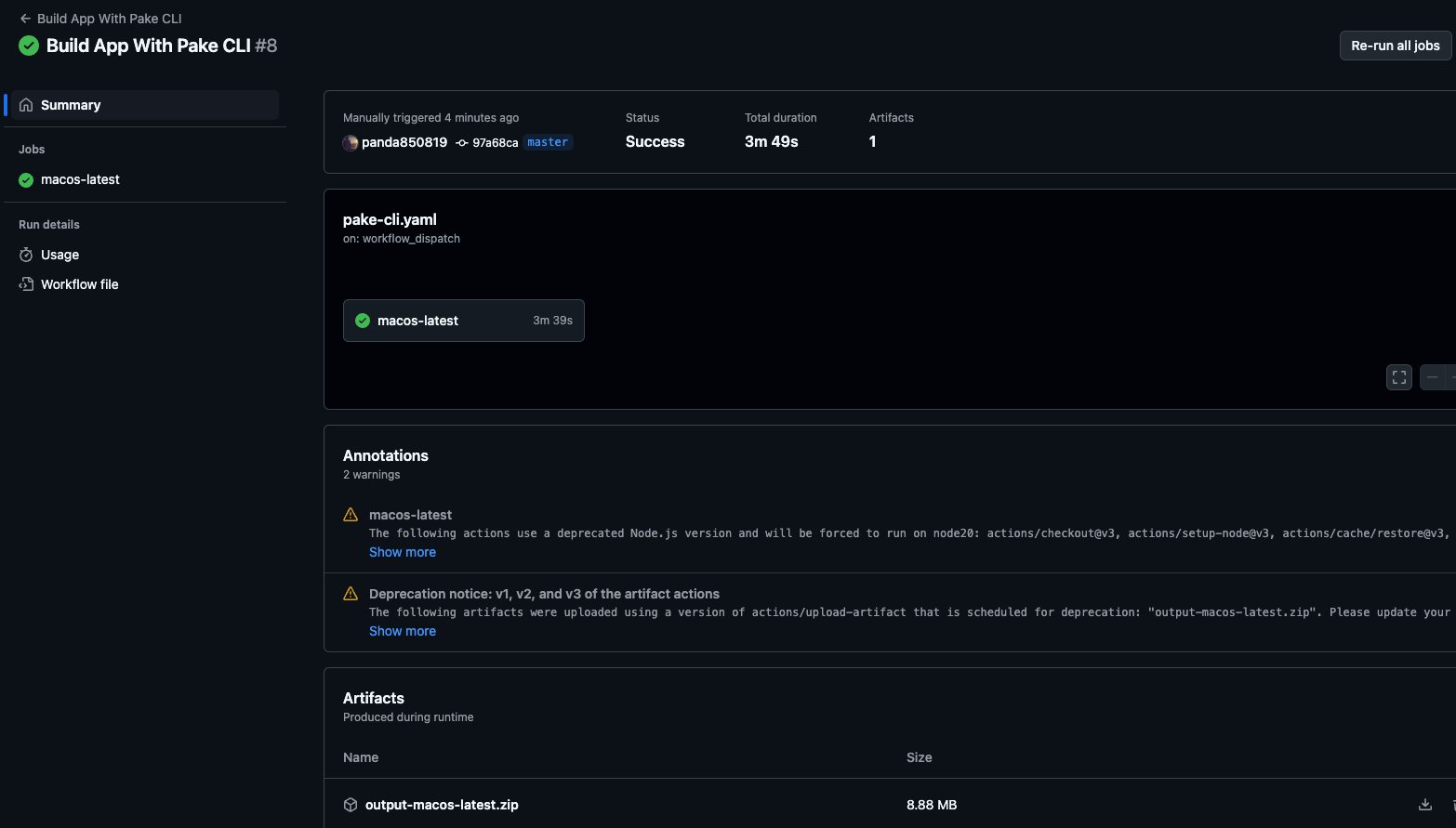Click the green success check beside the run title

[x=29, y=46]
